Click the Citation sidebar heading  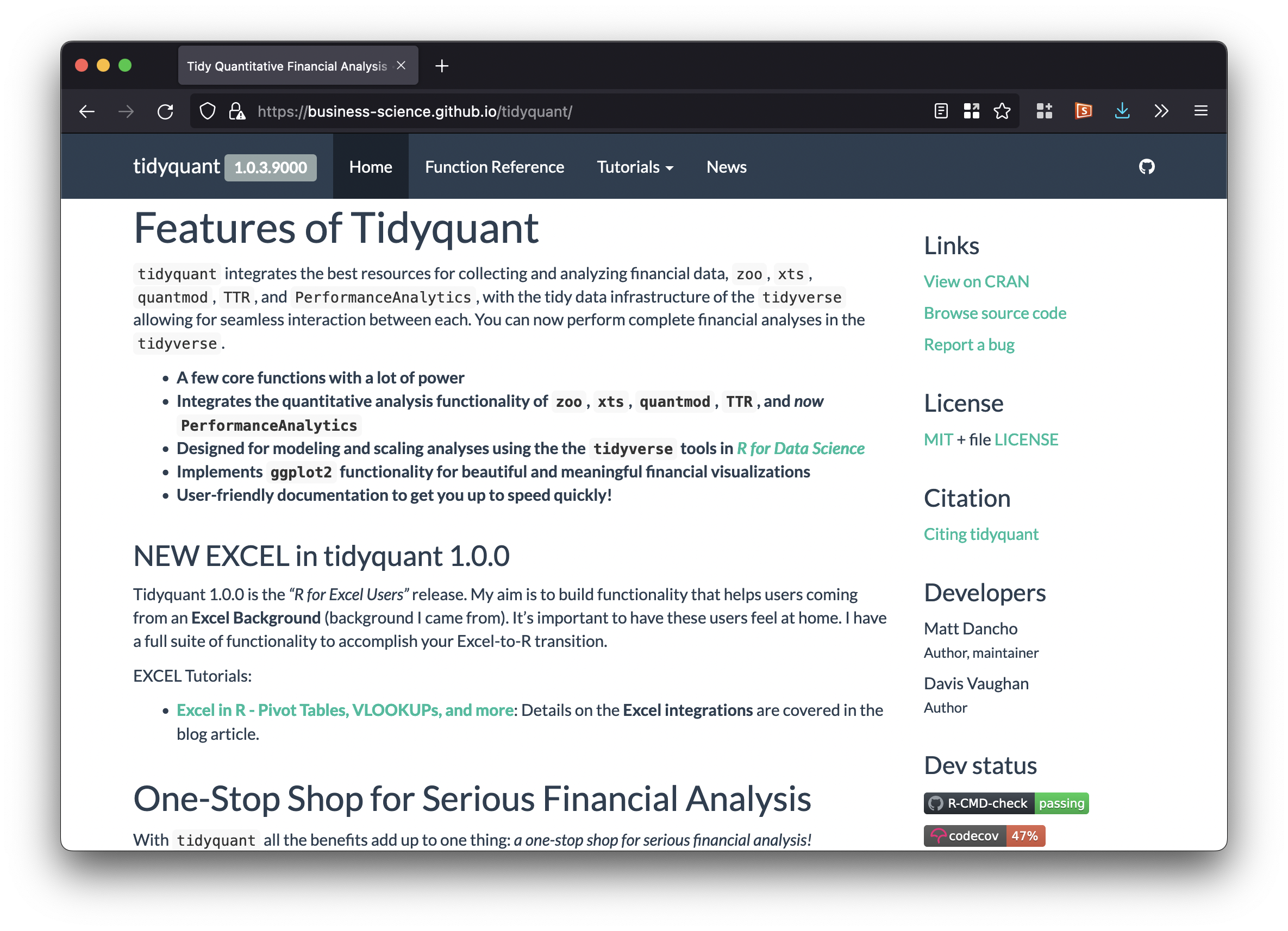pos(967,499)
